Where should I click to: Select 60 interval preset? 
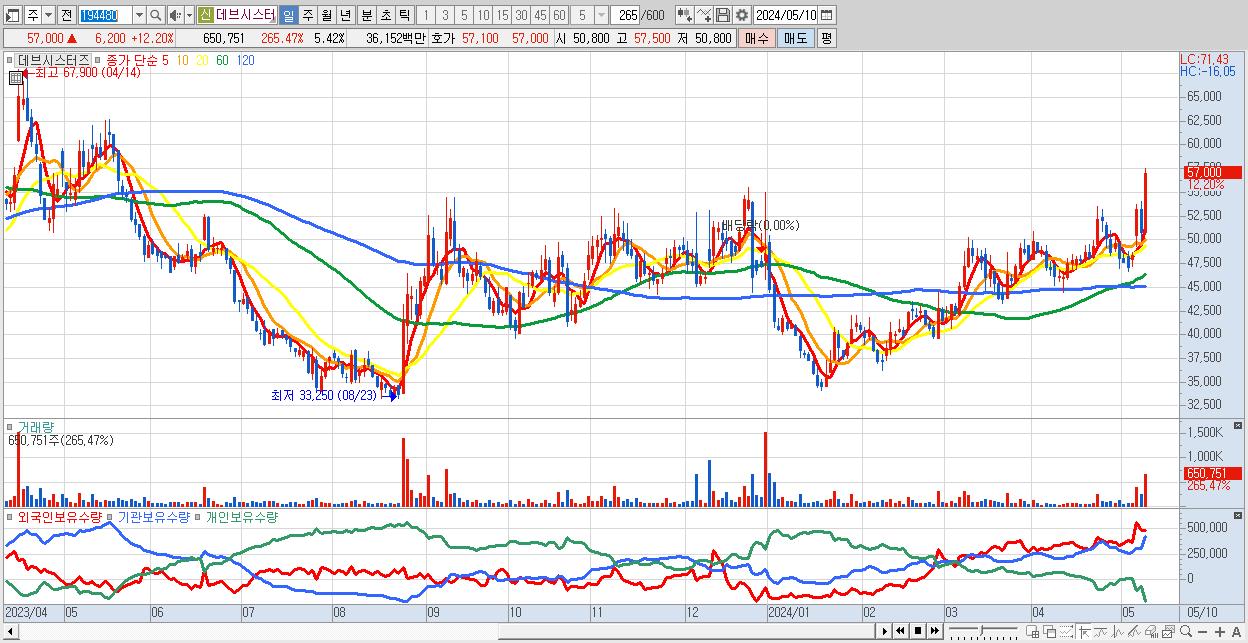pyautogui.click(x=559, y=15)
